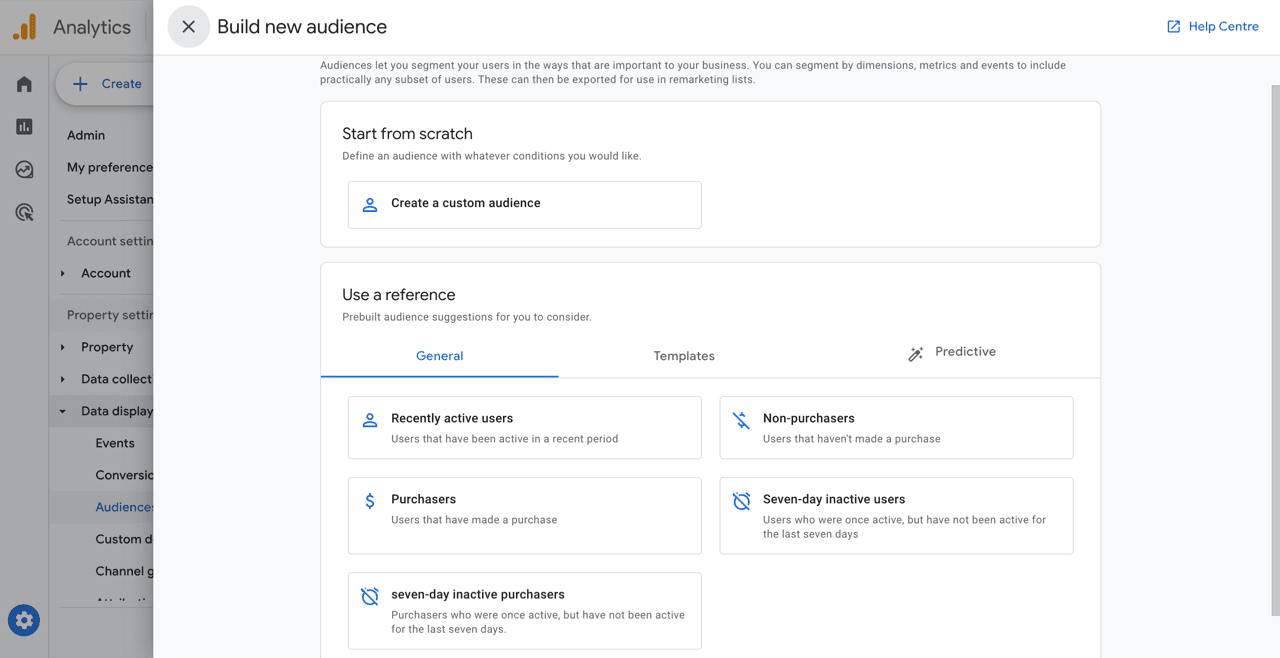1280x658 pixels.
Task: Open the Property tree item
Action: (x=107, y=347)
